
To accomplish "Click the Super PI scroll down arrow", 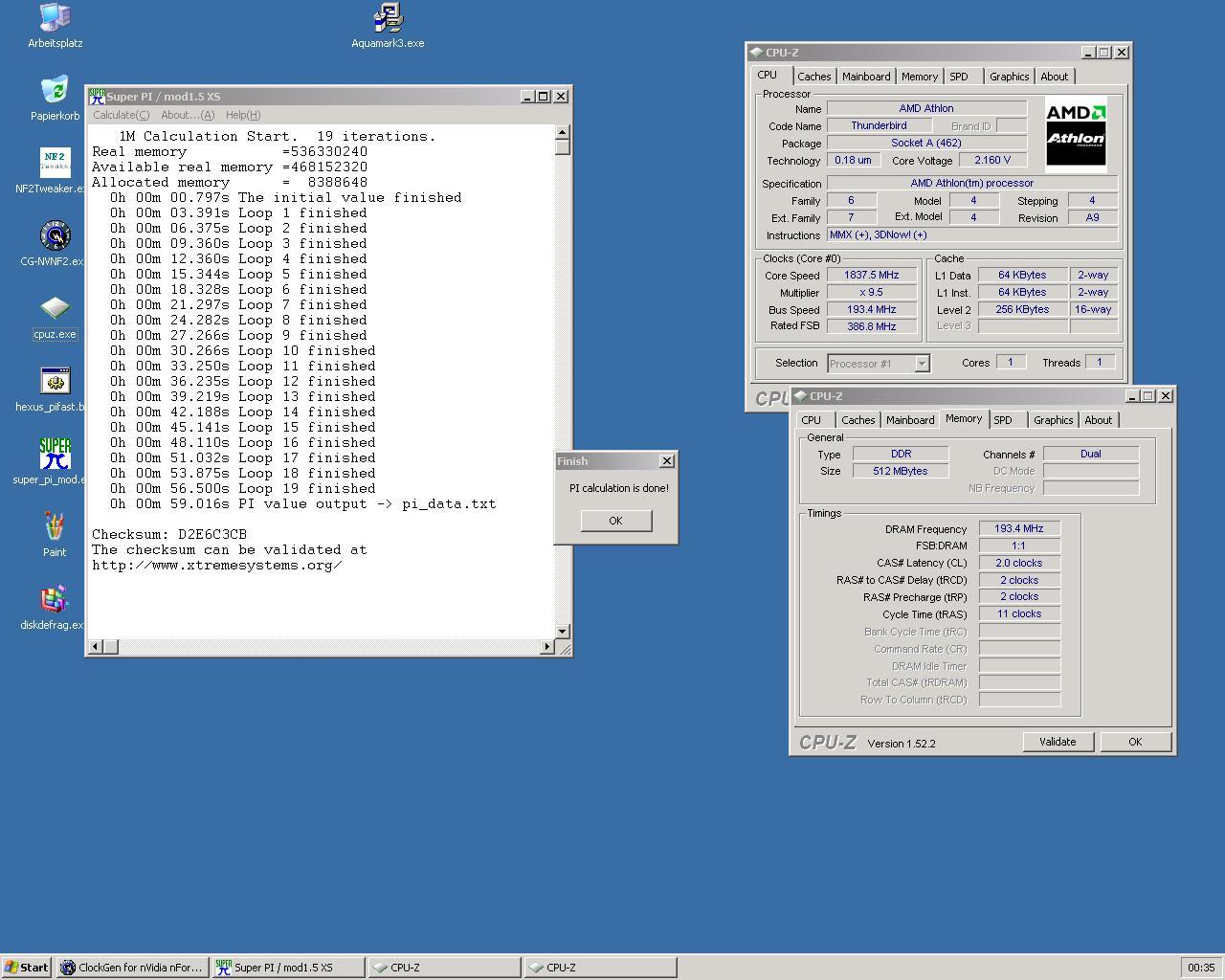I will pyautogui.click(x=563, y=632).
